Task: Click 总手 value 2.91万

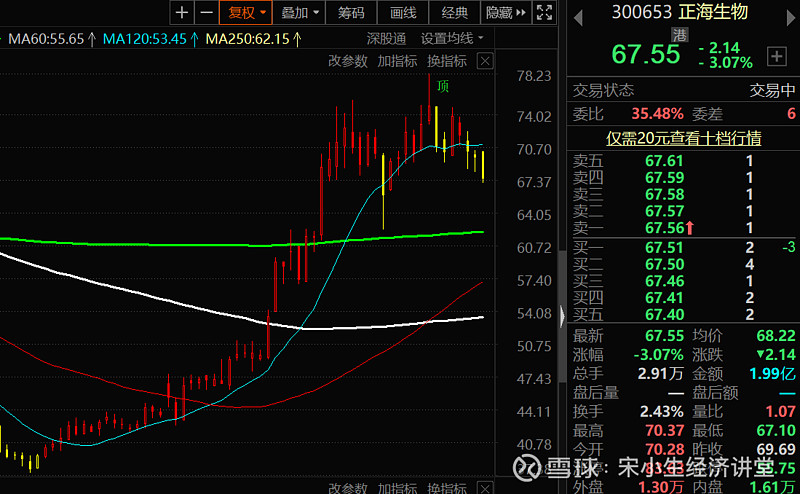Action: [x=660, y=374]
